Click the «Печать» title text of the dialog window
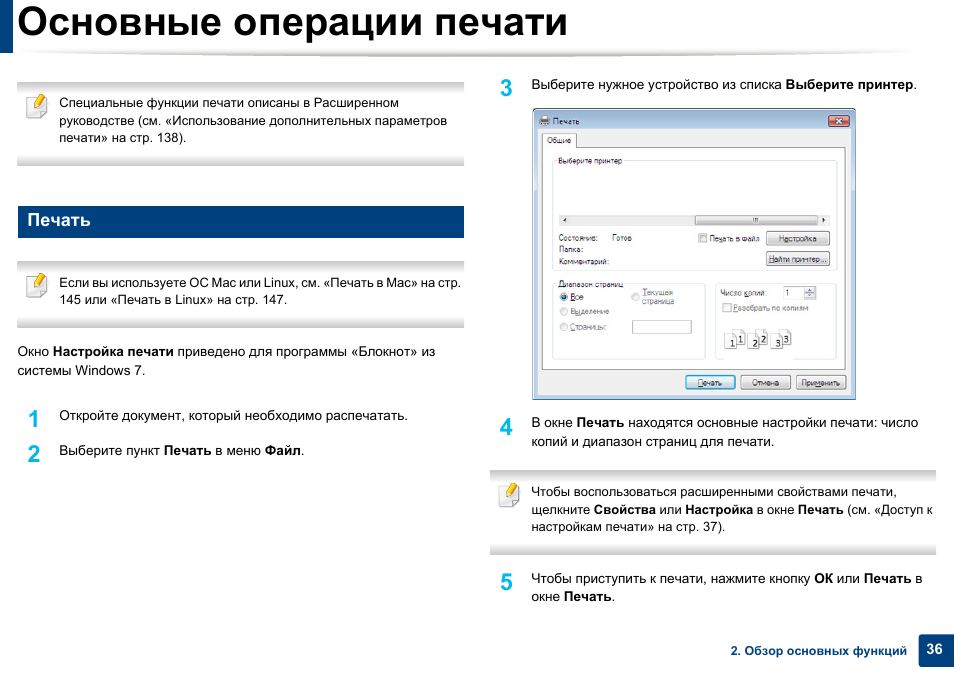The width and height of the screenshot is (954, 675). tap(566, 122)
